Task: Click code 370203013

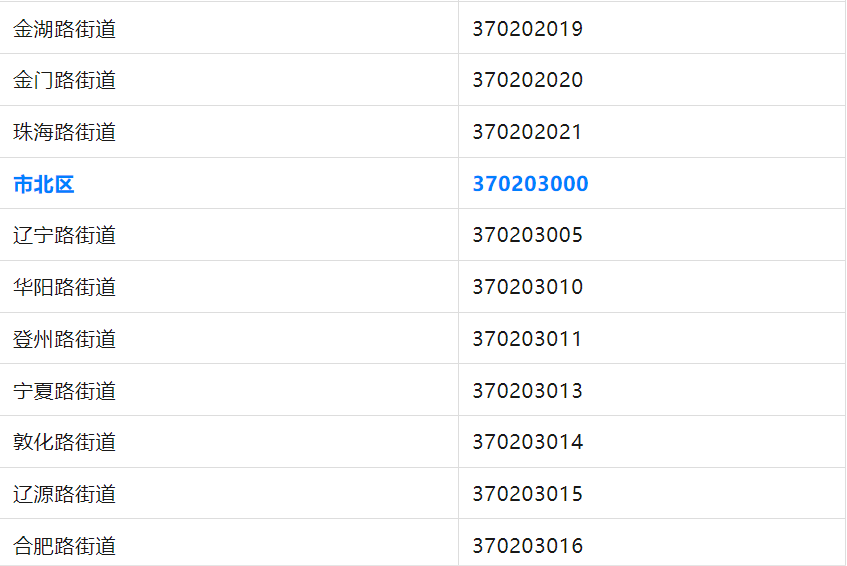Action: tap(527, 390)
